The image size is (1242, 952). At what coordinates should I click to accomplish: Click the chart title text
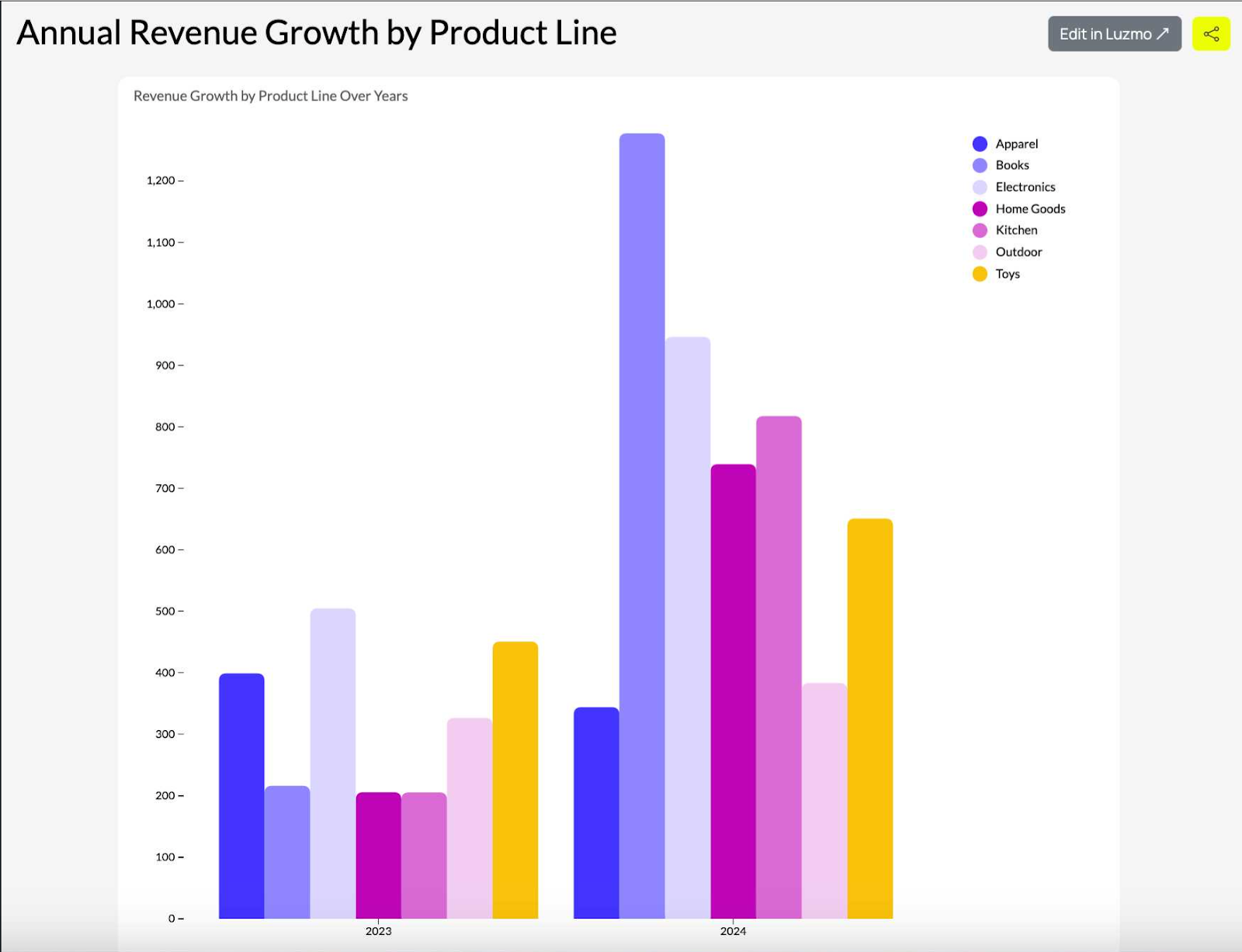270,96
